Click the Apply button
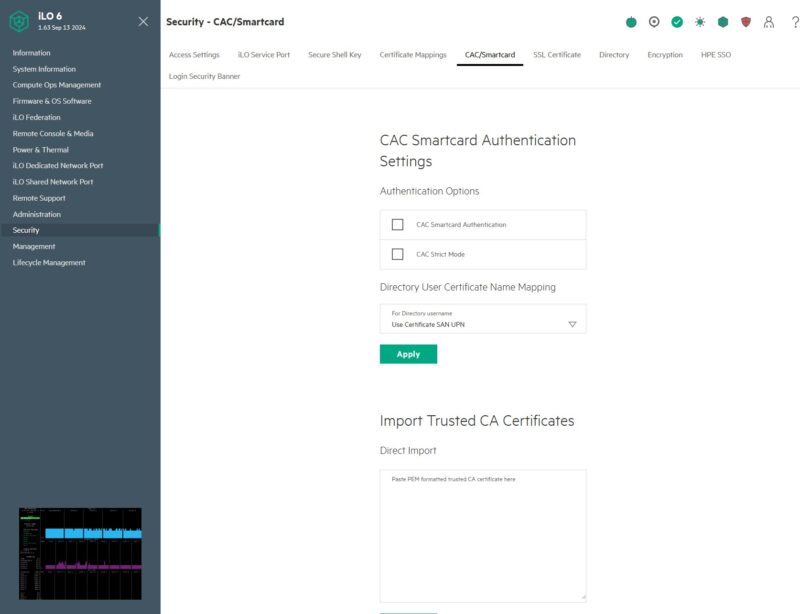The height and width of the screenshot is (614, 800). [x=408, y=354]
